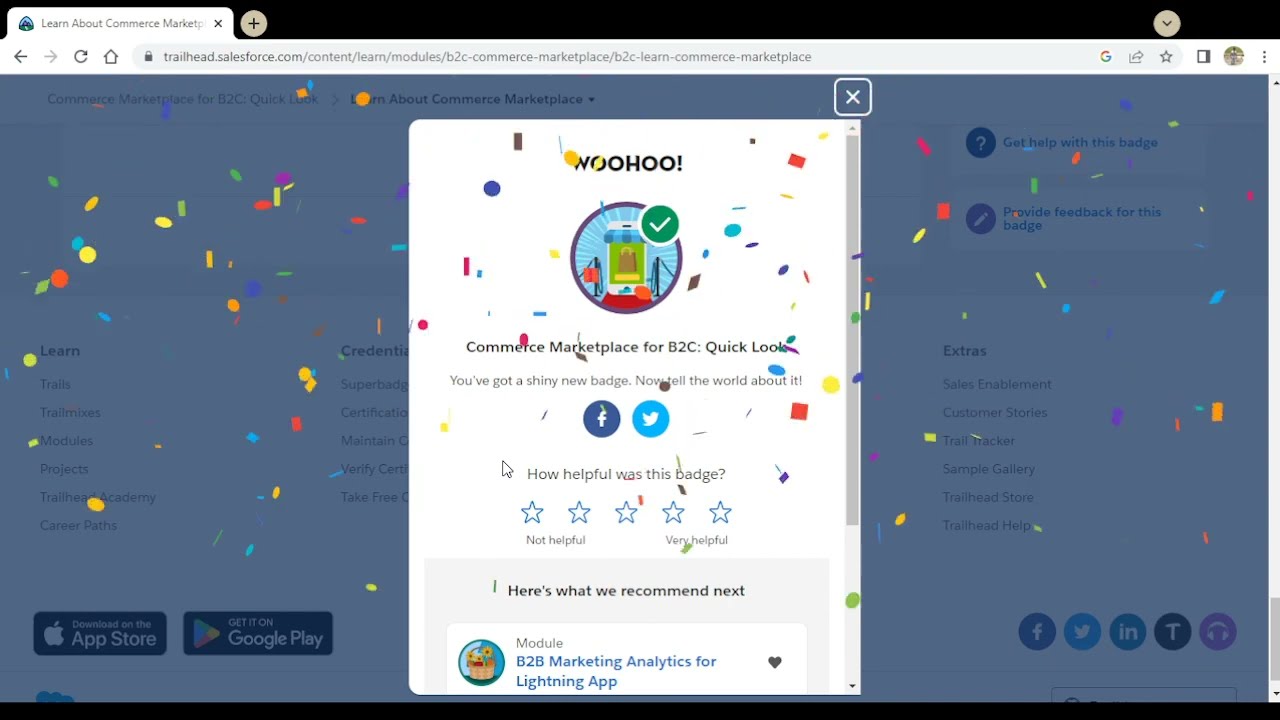Open the tab search dropdown

click(1166, 23)
